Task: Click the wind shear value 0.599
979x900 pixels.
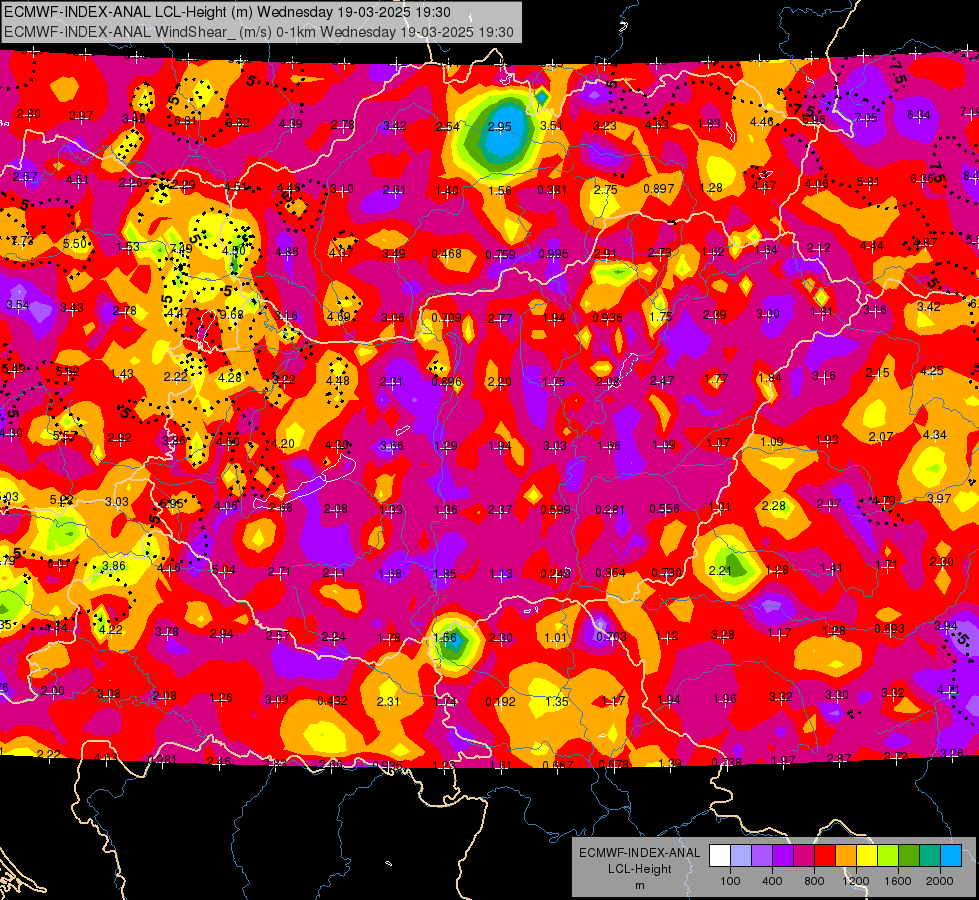Action: [555, 509]
